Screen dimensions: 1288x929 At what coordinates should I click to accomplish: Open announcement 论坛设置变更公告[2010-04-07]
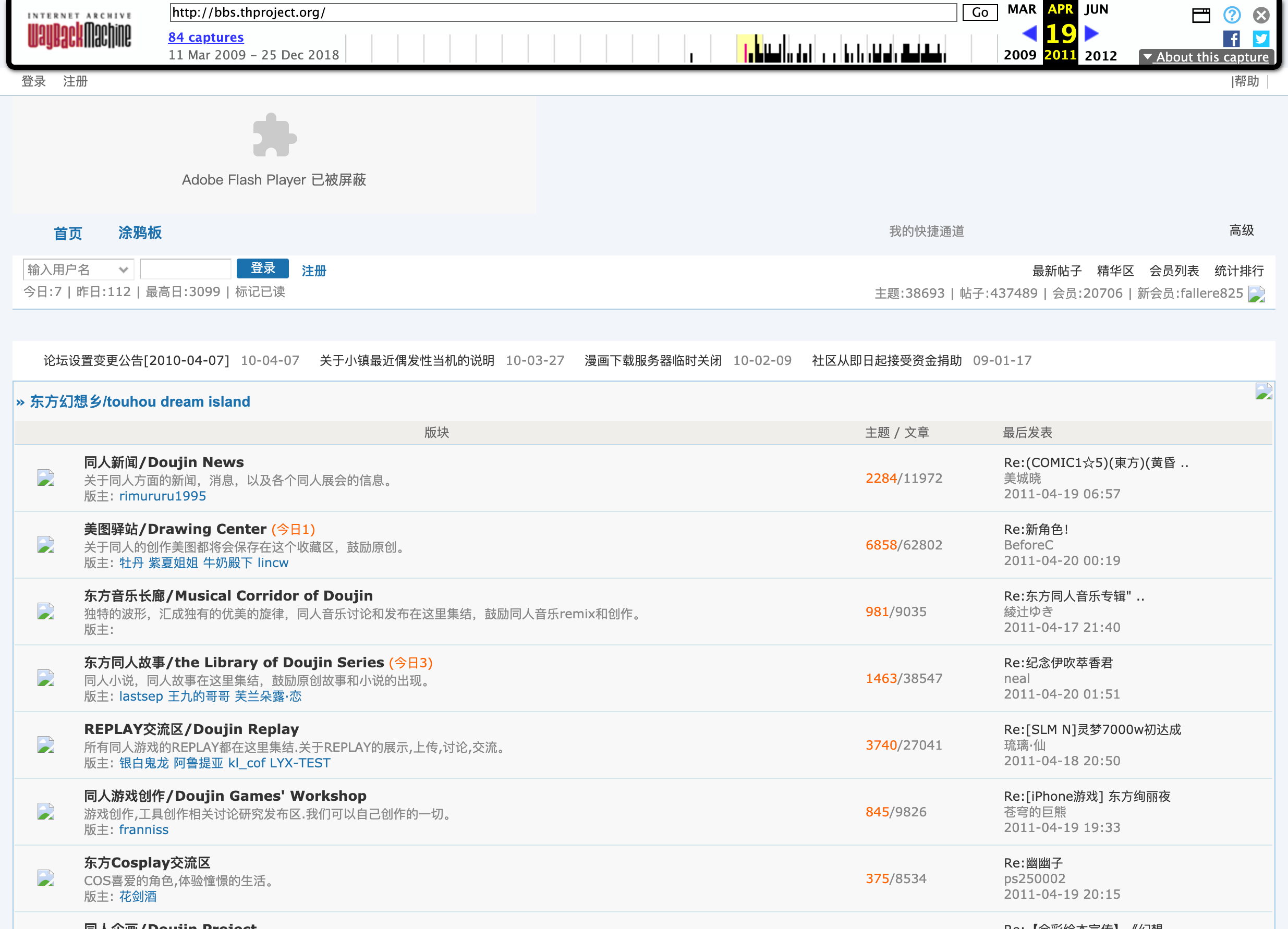[x=136, y=361]
